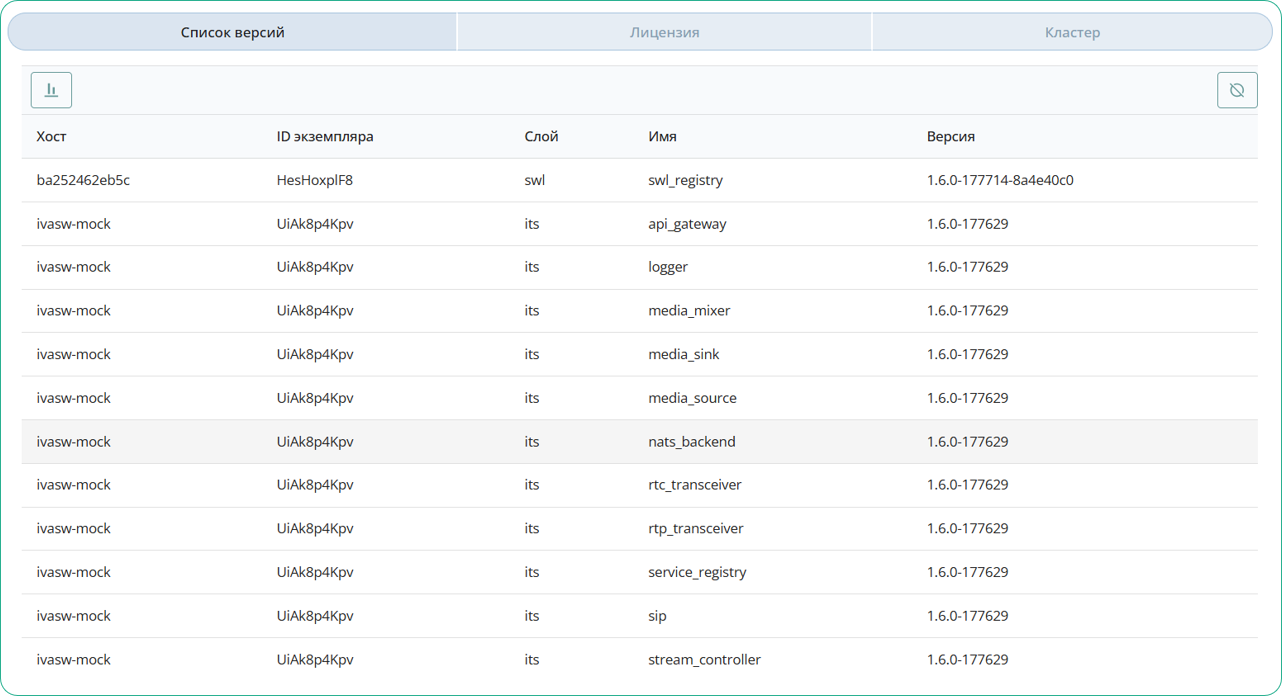
Task: Switch to the Лицензия tab
Action: click(664, 32)
